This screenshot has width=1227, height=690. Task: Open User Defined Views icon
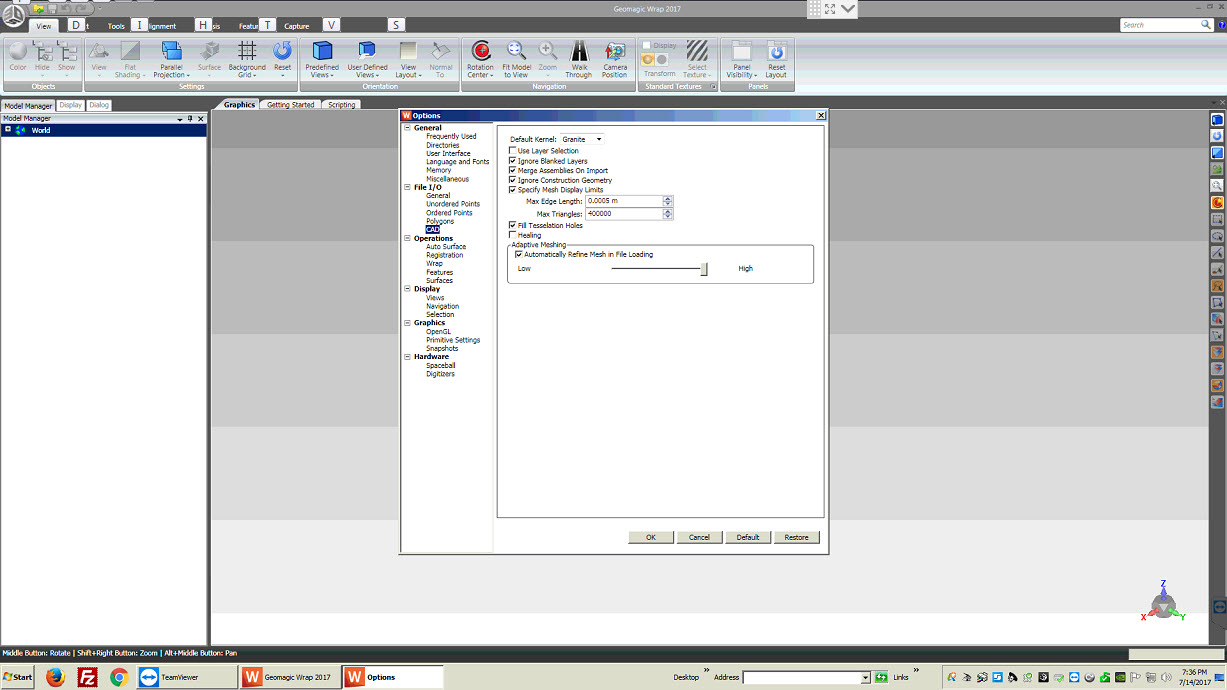[x=367, y=51]
